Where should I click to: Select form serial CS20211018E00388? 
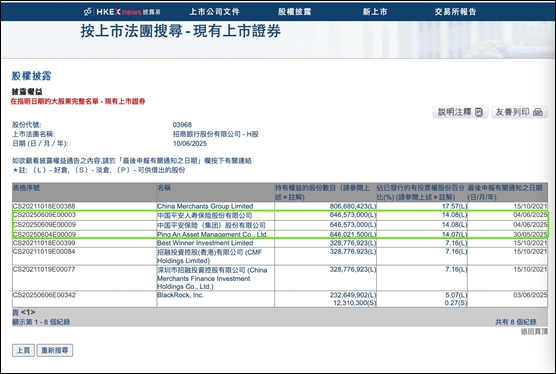44,206
